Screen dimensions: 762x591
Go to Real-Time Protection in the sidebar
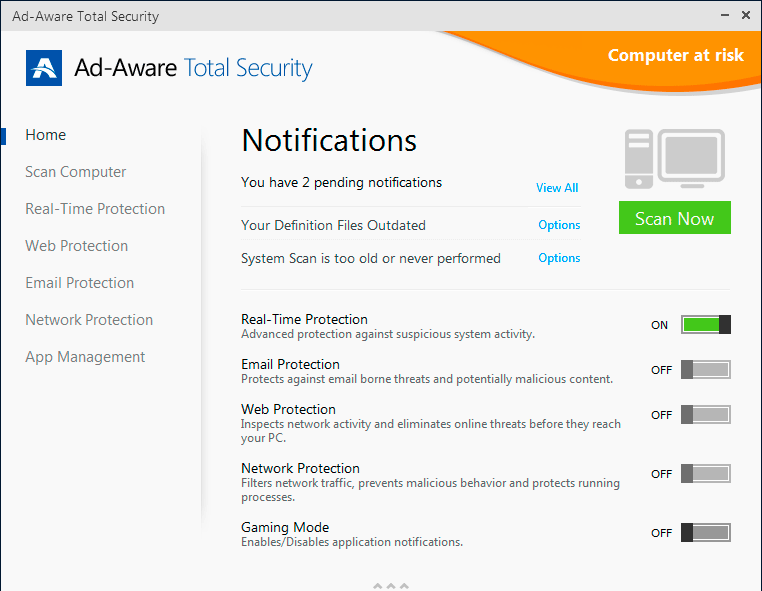(95, 209)
